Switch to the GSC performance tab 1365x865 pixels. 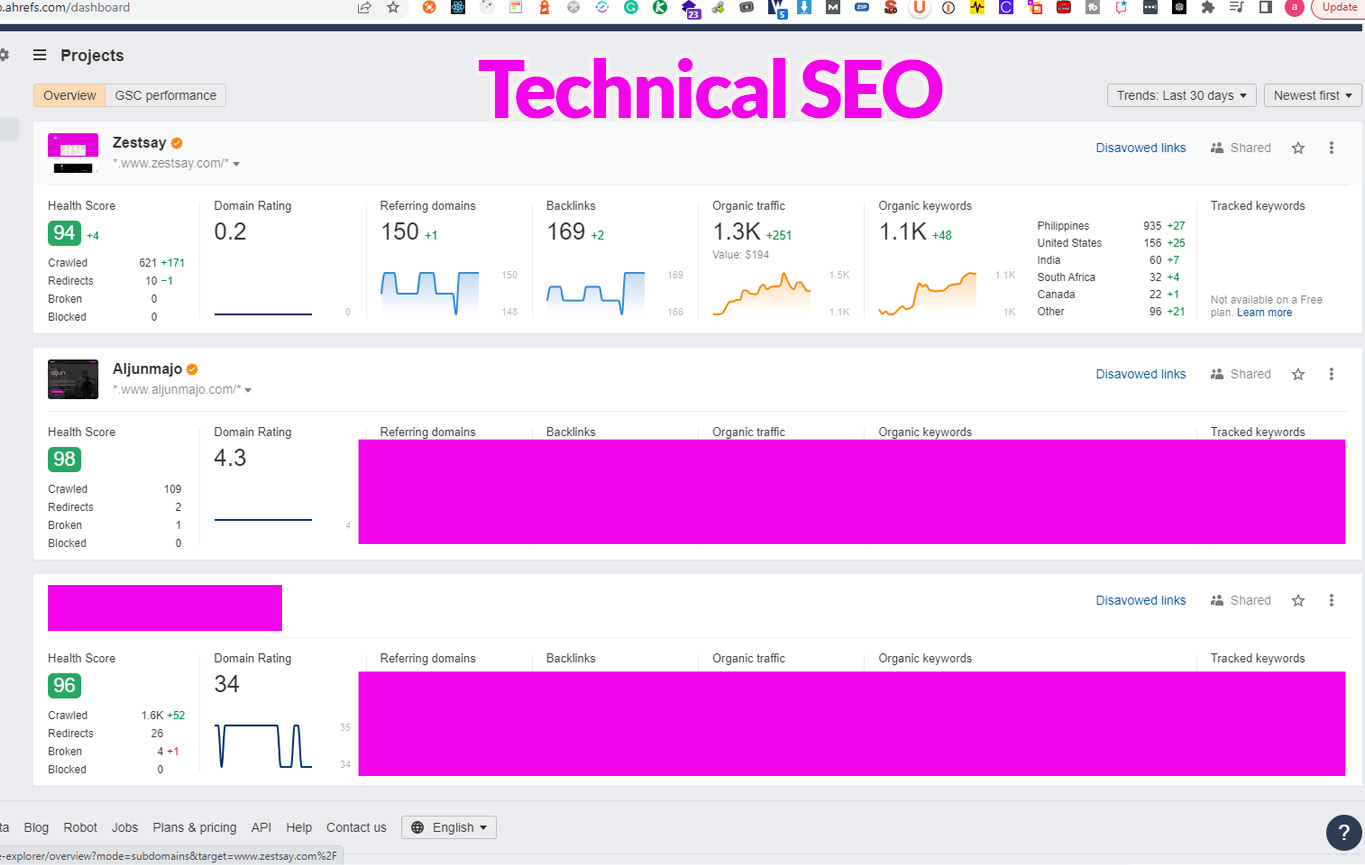pos(166,95)
